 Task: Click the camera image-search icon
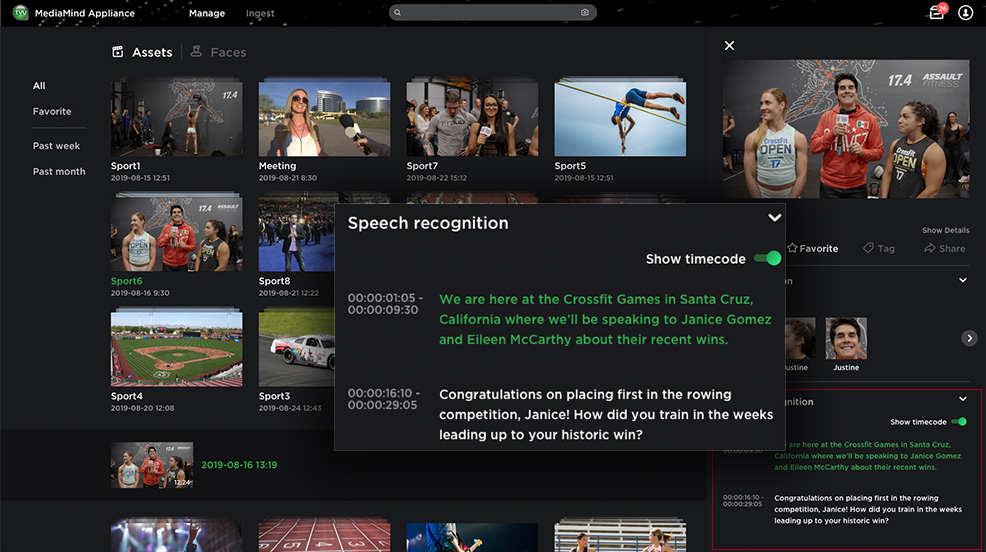pyautogui.click(x=585, y=13)
